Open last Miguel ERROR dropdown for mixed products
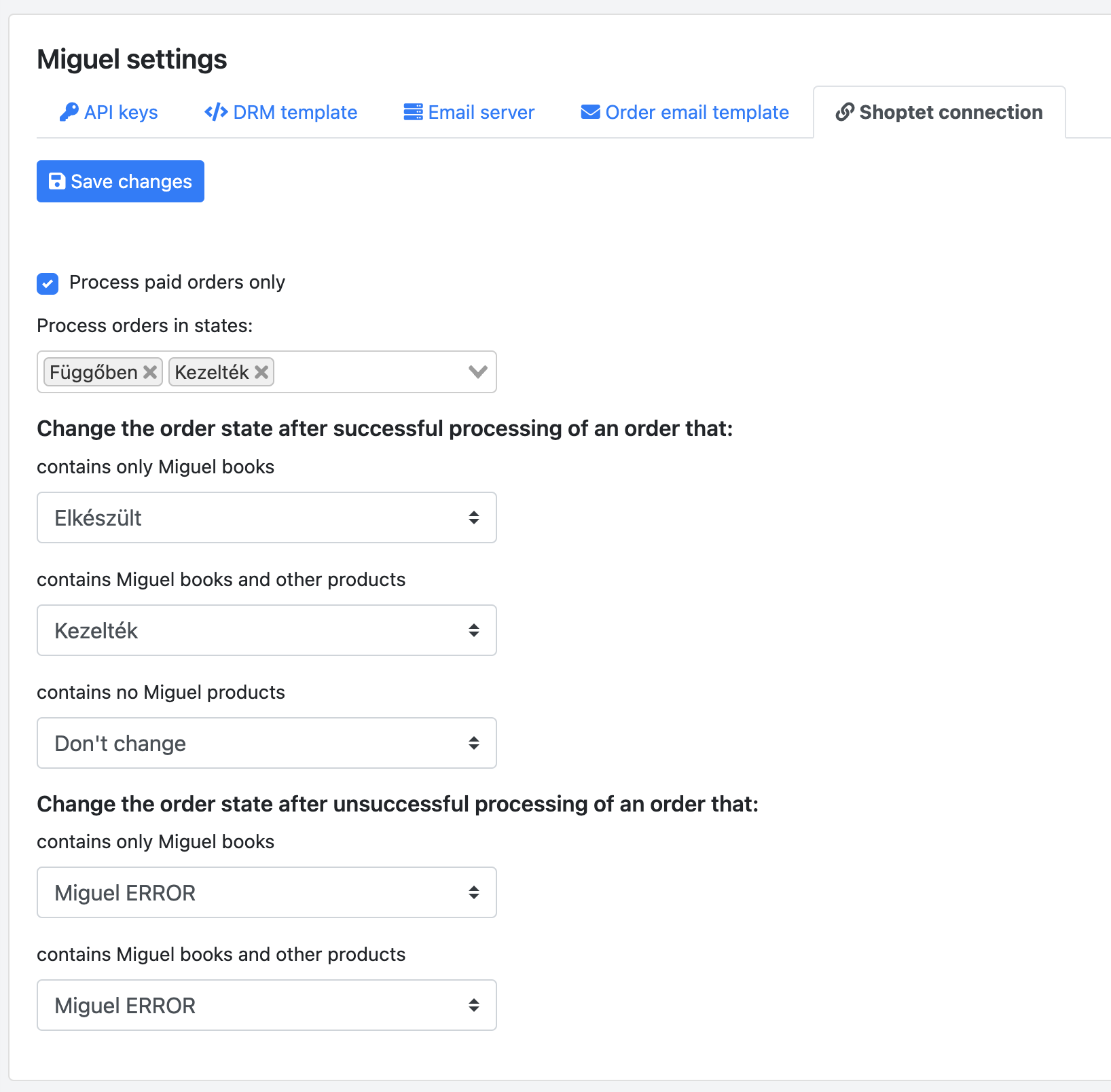The width and height of the screenshot is (1111, 1092). coord(267,1005)
